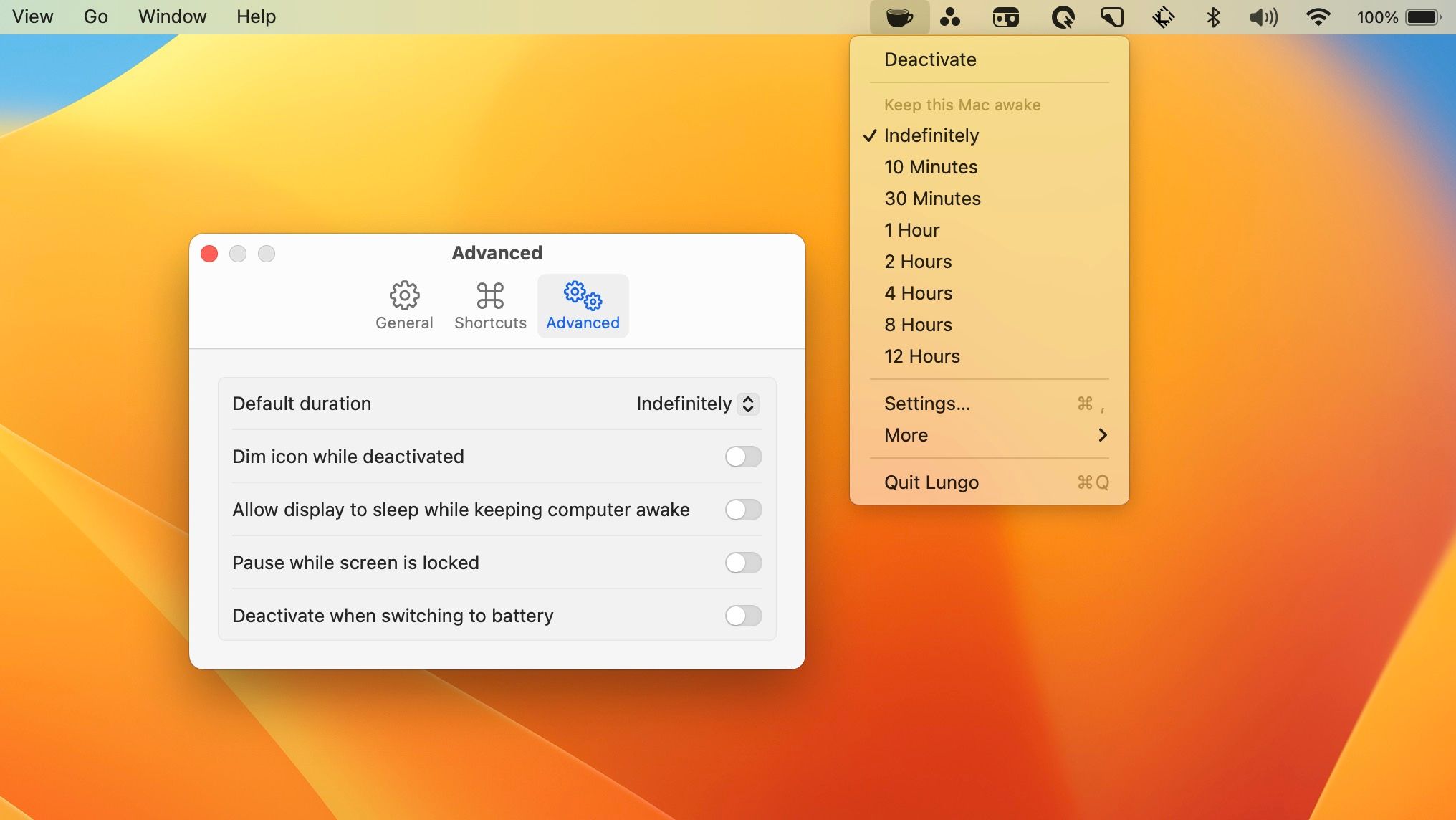Screen dimensions: 1456x820
Task: Switch to the Shortcuts settings tab
Action: 490,306
